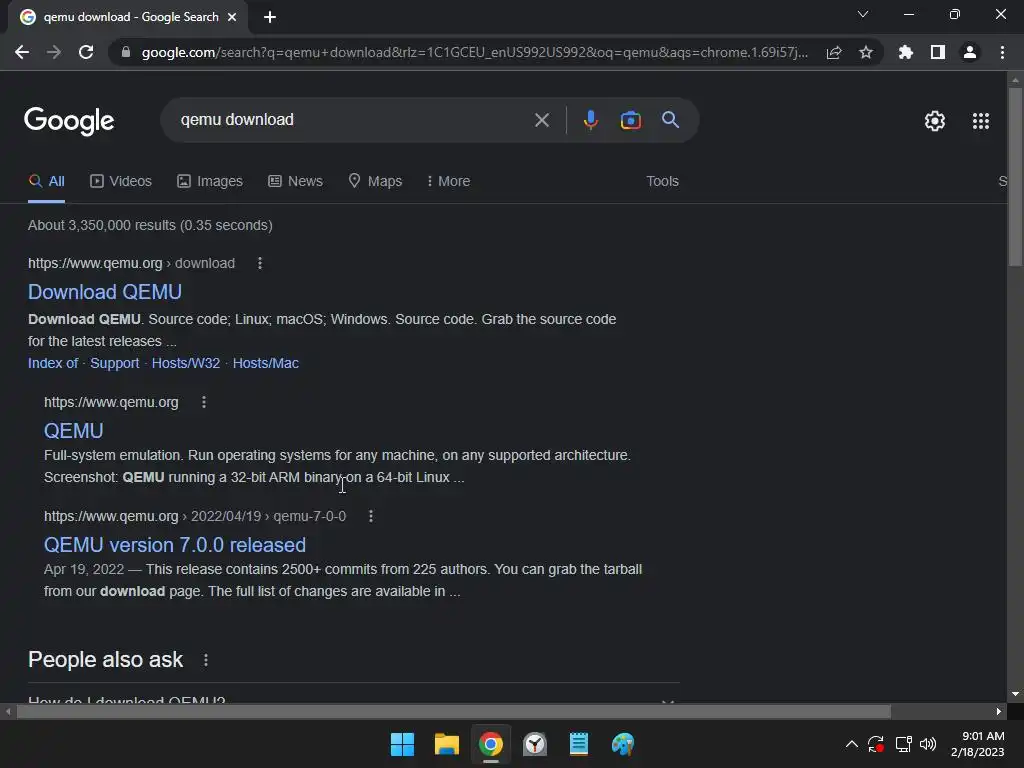
Task: Clear the search box with X
Action: [541, 120]
